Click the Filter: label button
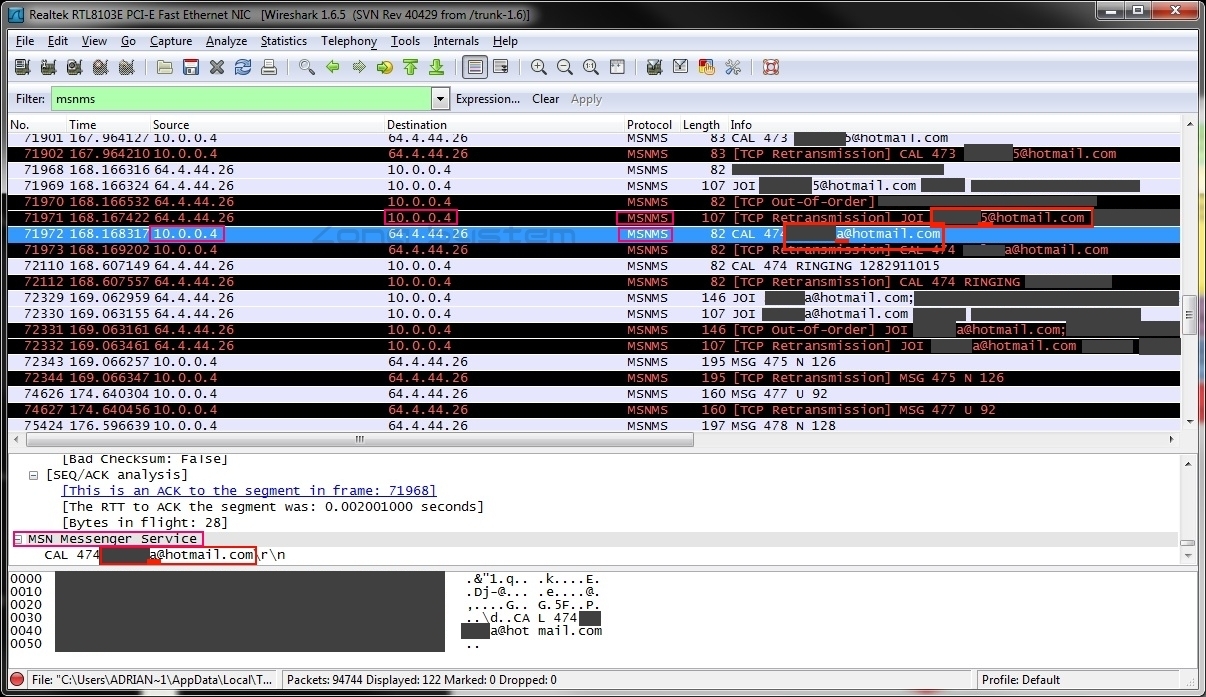Screen dimensions: 1206x697 pos(31,99)
